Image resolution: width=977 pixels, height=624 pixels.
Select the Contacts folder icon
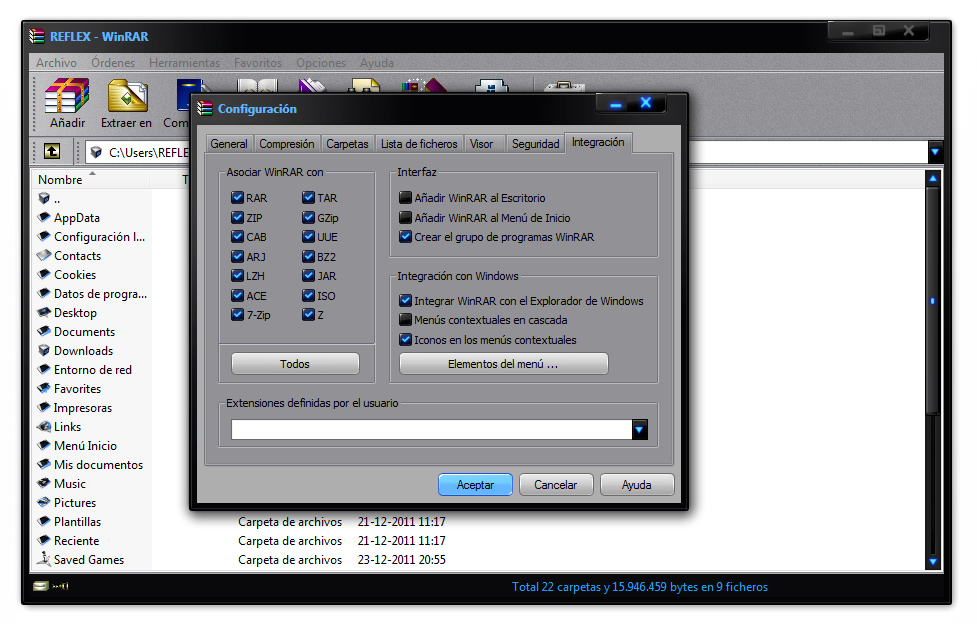click(x=44, y=255)
